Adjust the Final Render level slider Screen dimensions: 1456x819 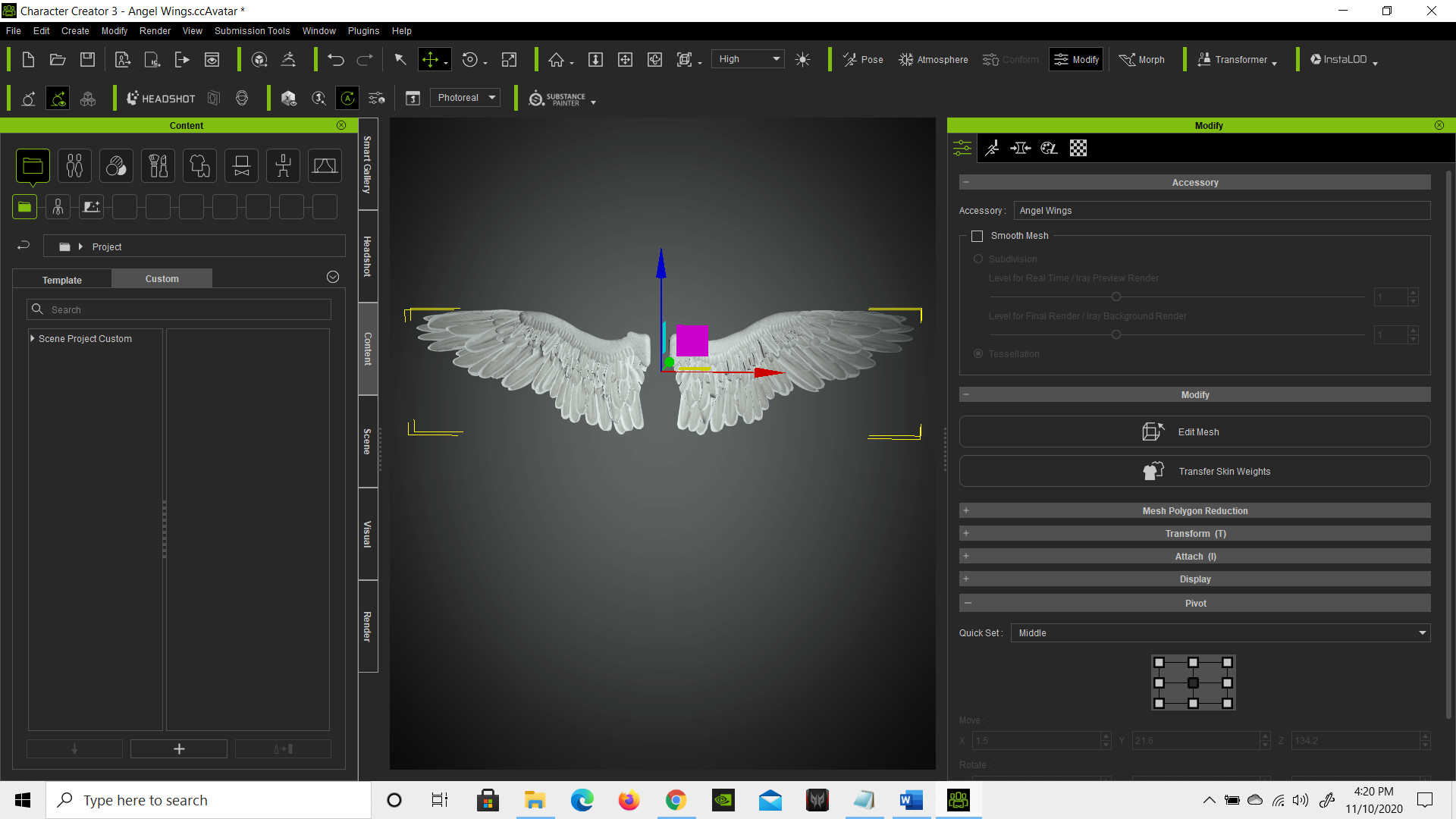1116,334
